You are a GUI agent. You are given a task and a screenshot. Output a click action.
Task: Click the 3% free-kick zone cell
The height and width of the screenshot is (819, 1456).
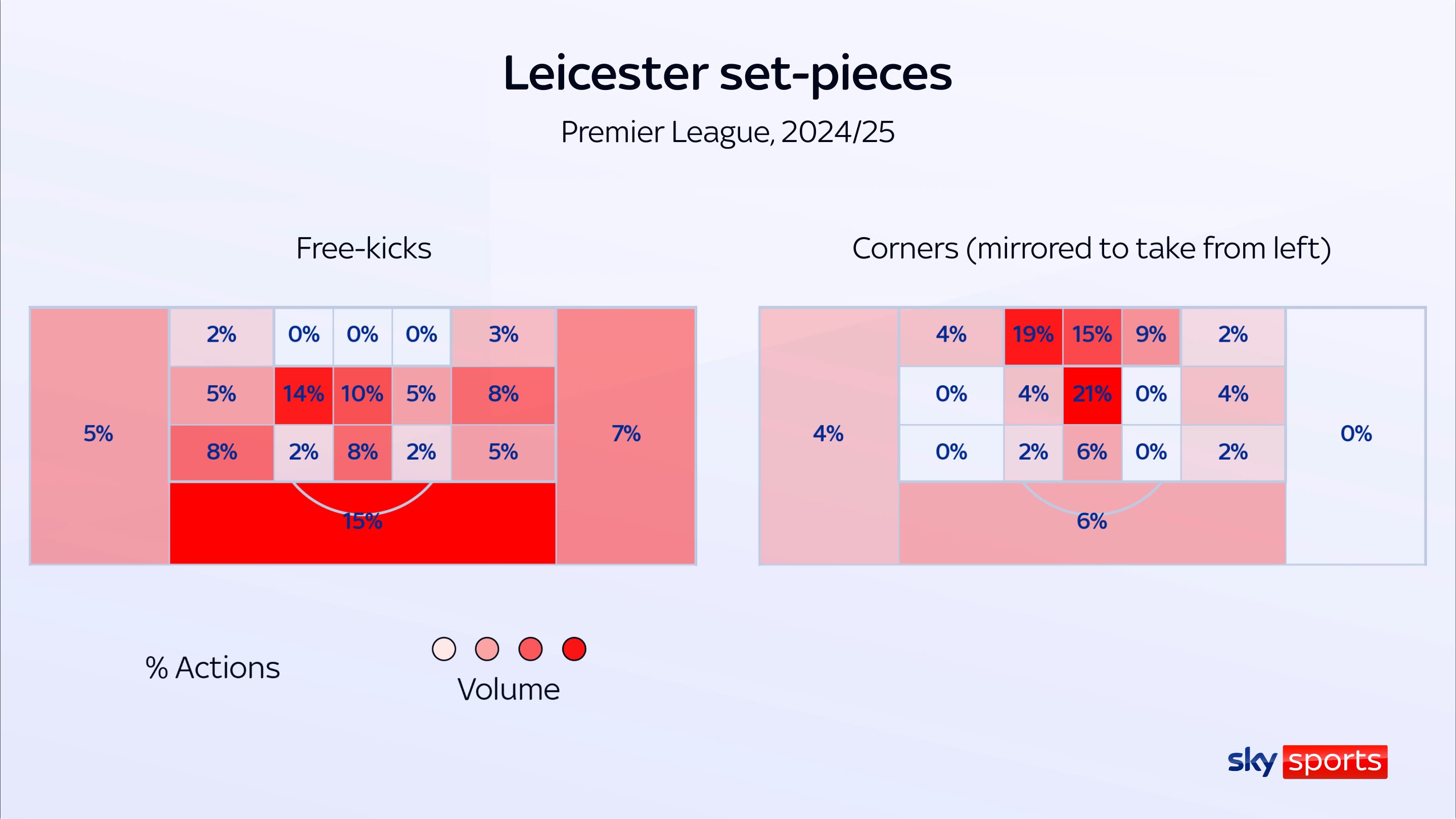(503, 336)
